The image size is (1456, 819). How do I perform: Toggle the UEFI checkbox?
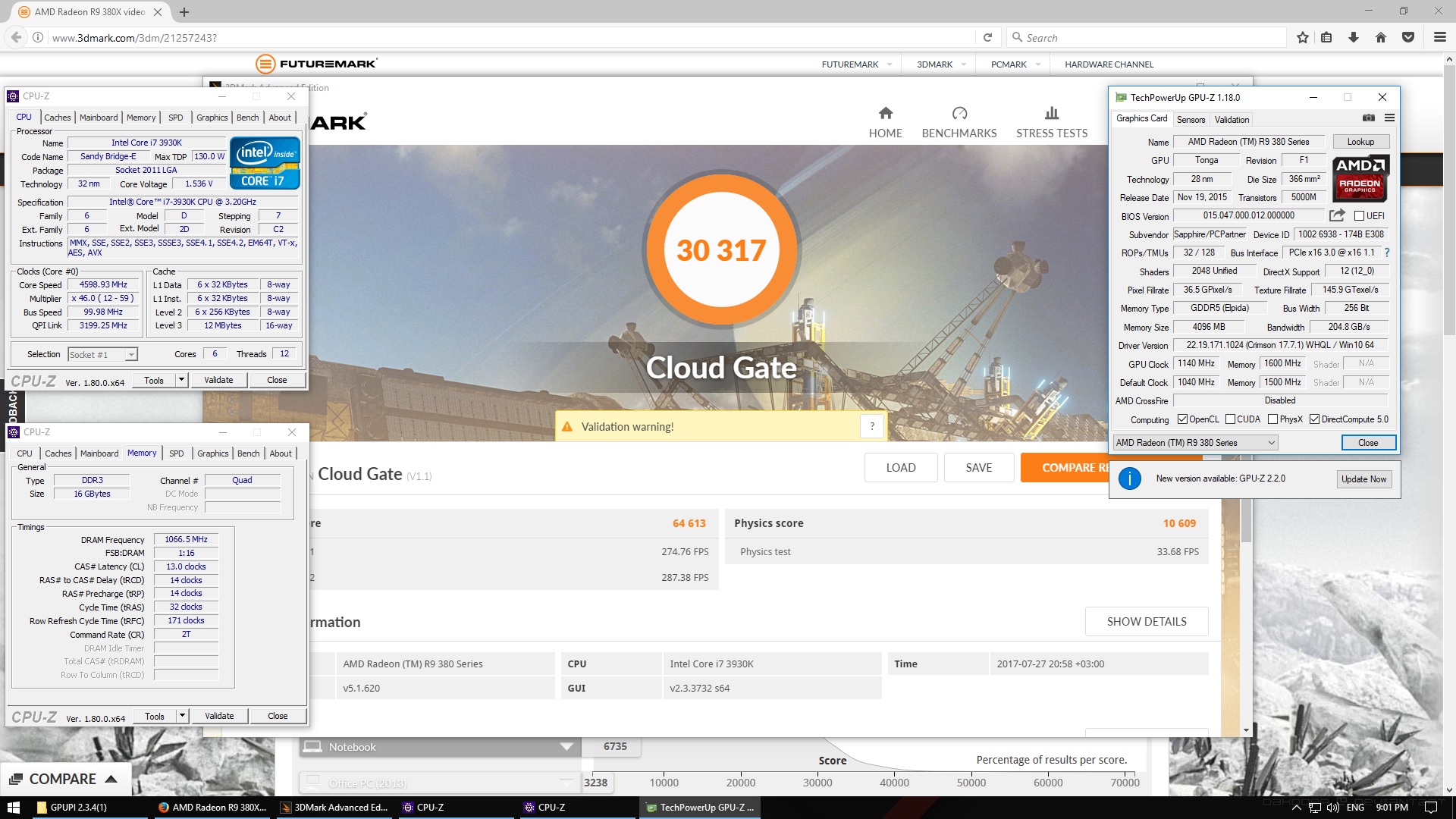point(1359,216)
